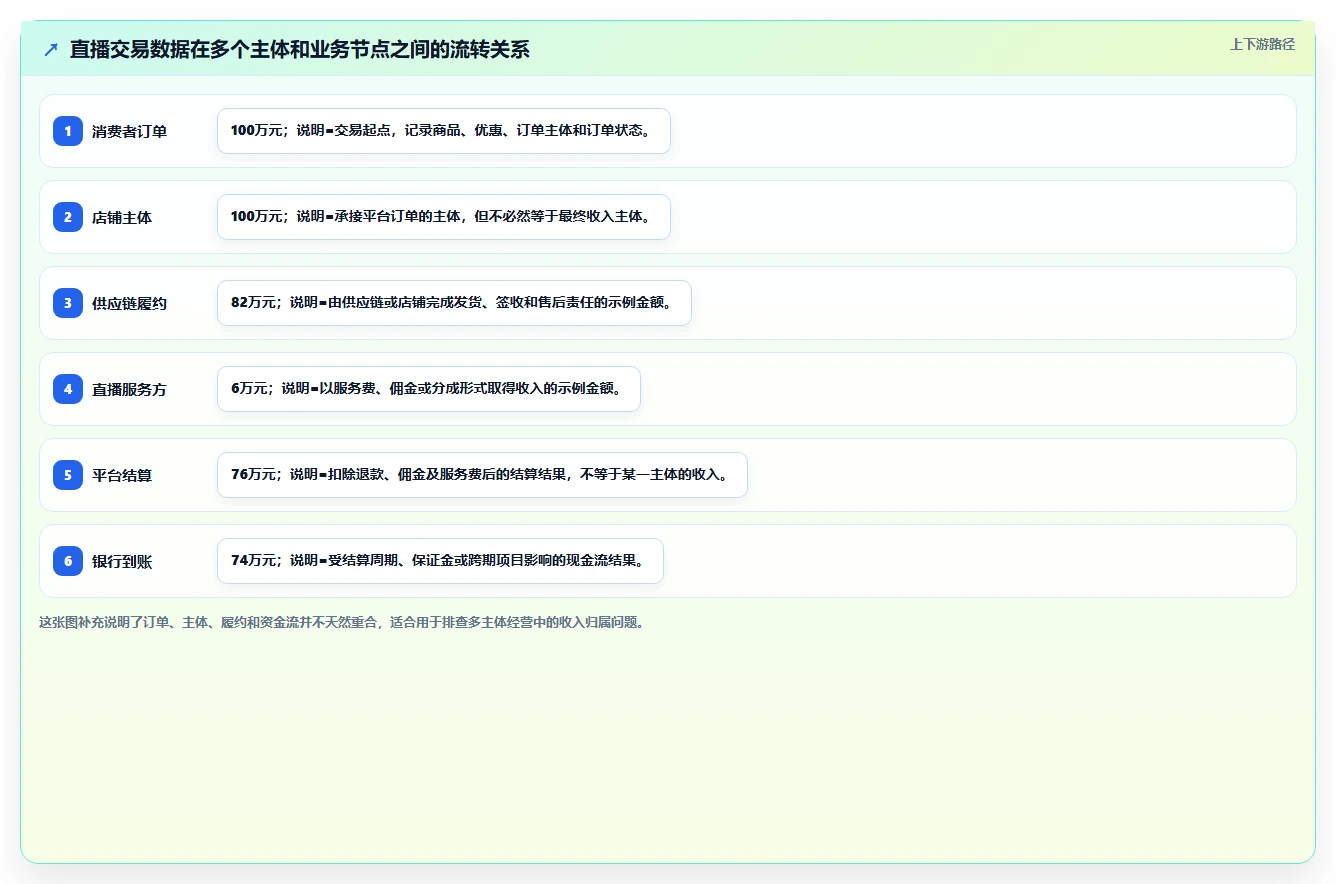The width and height of the screenshot is (1336, 884).
Task: Select the 供应链履约 label
Action: click(x=129, y=303)
